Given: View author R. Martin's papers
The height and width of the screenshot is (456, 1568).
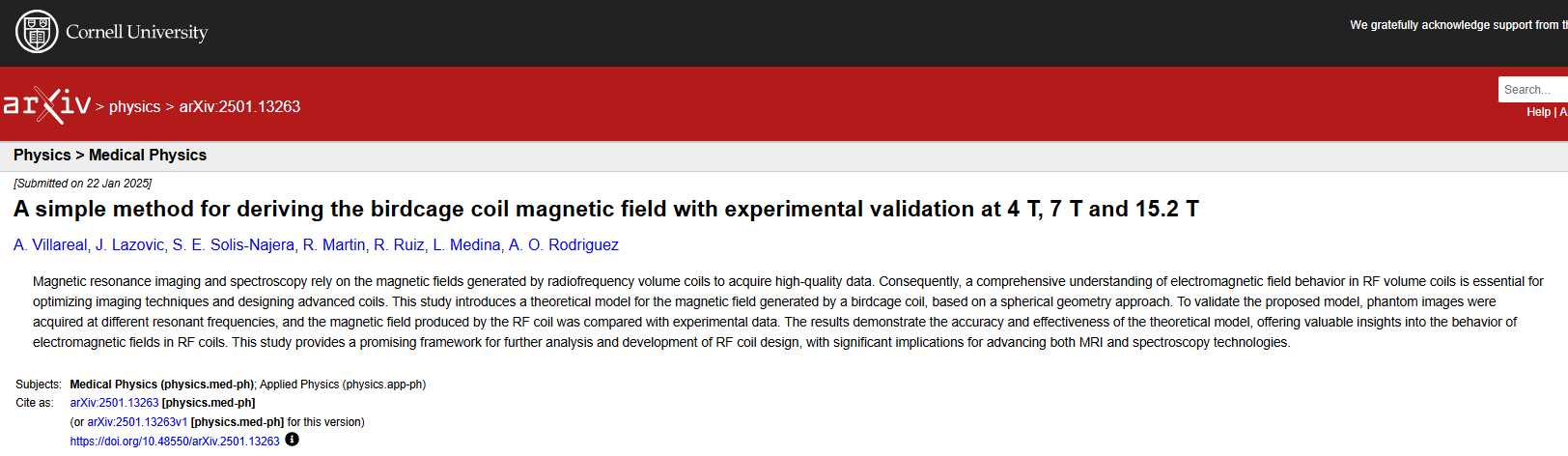Looking at the screenshot, I should click(334, 245).
